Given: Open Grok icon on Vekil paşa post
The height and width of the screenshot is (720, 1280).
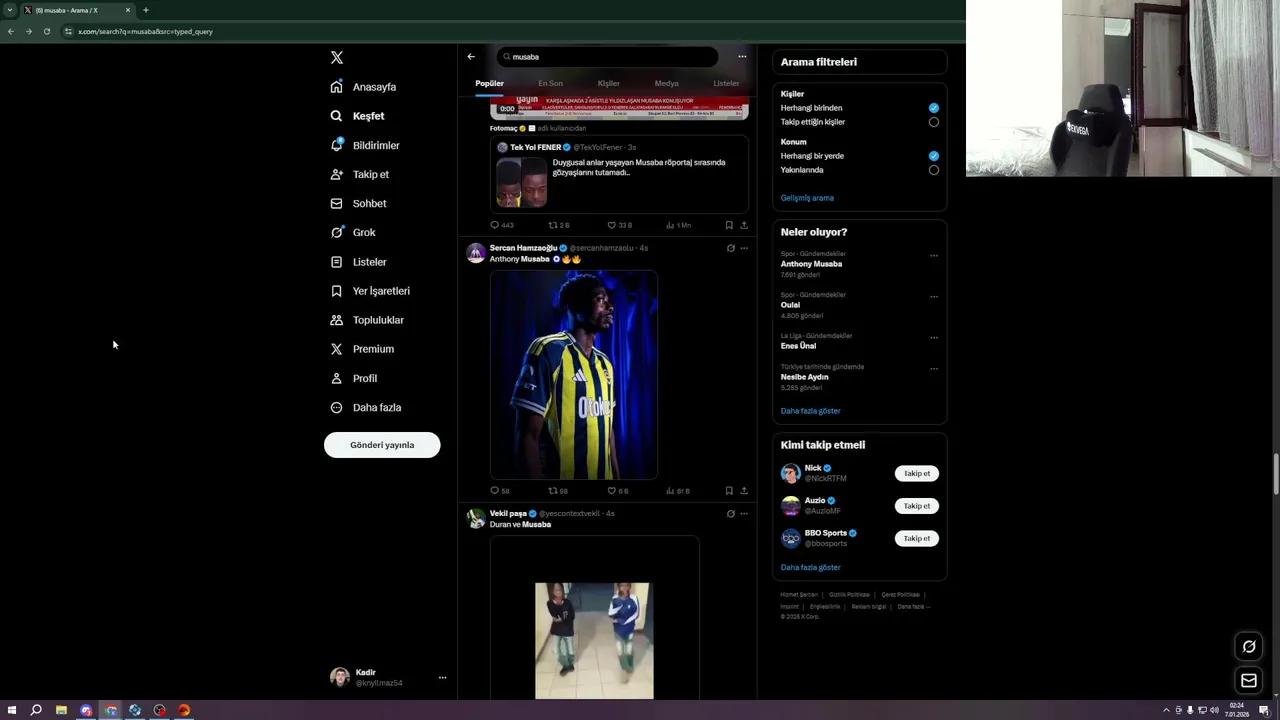Looking at the screenshot, I should click(x=730, y=514).
